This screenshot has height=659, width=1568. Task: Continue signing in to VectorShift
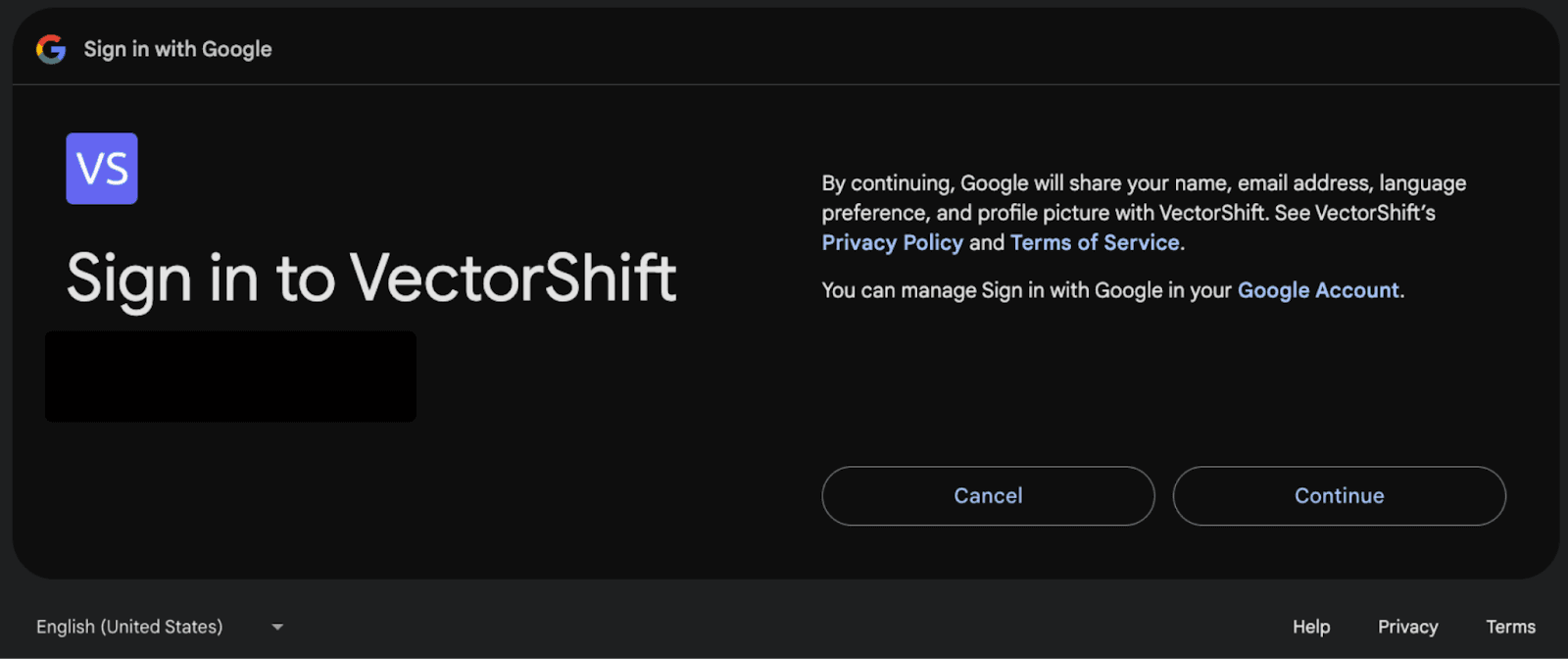pos(1340,496)
